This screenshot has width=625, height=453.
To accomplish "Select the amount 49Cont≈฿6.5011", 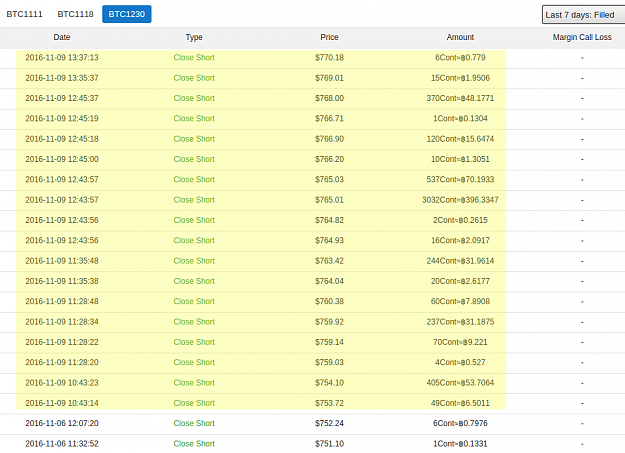I will click(460, 403).
